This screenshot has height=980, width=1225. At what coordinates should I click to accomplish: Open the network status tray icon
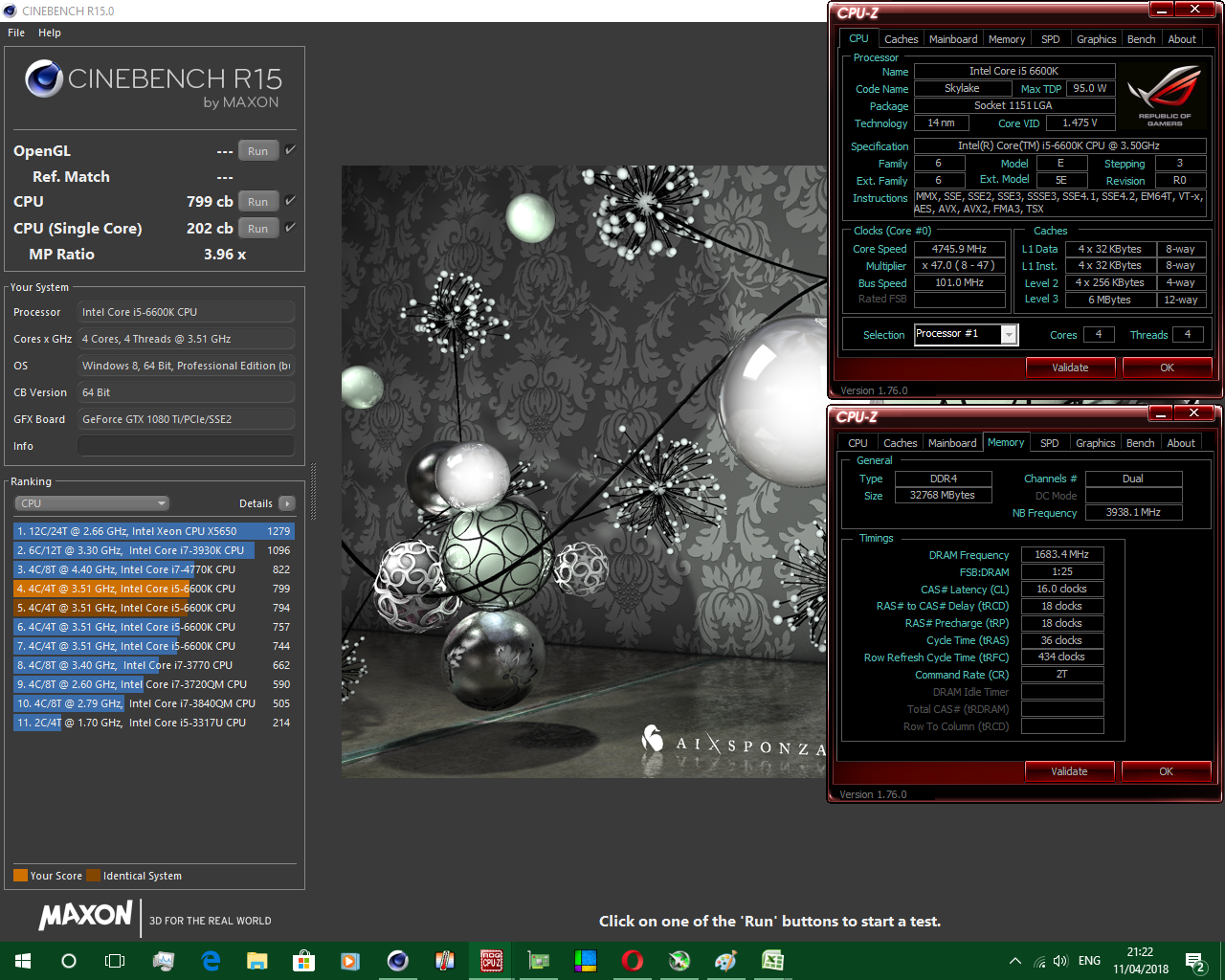(1039, 961)
